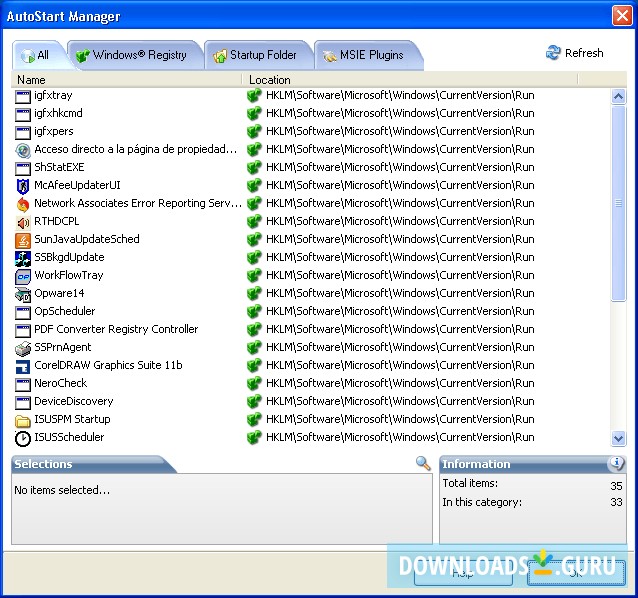The height and width of the screenshot is (598, 638).
Task: Click the scrollbar down arrow
Action: [618, 438]
